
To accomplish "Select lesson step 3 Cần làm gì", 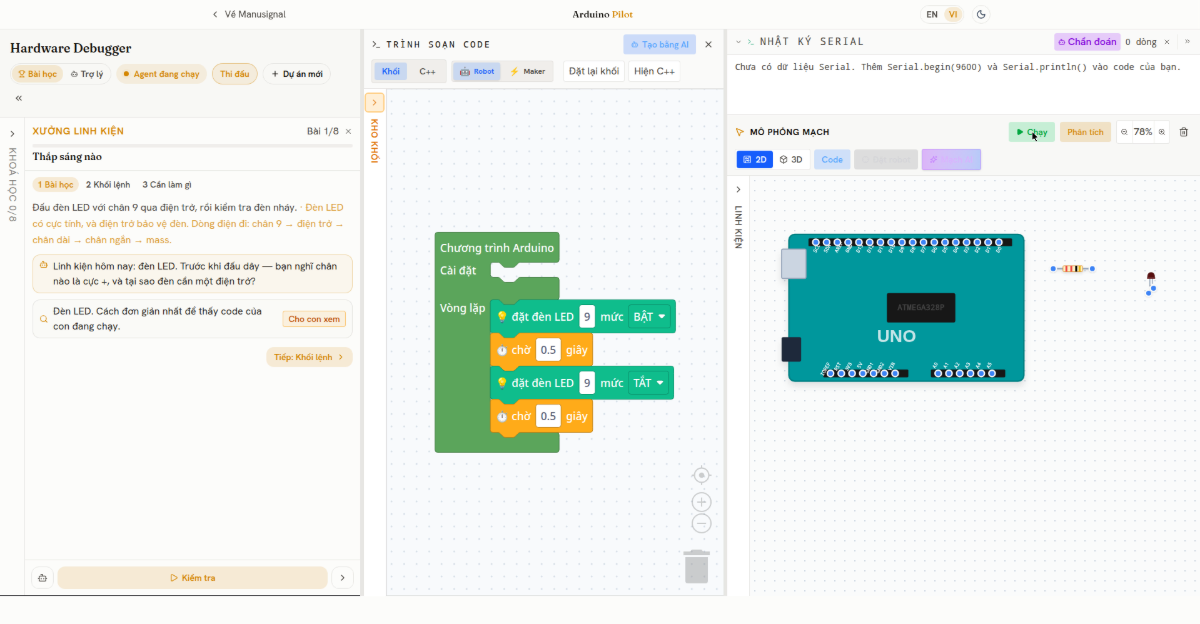I will 167,184.
